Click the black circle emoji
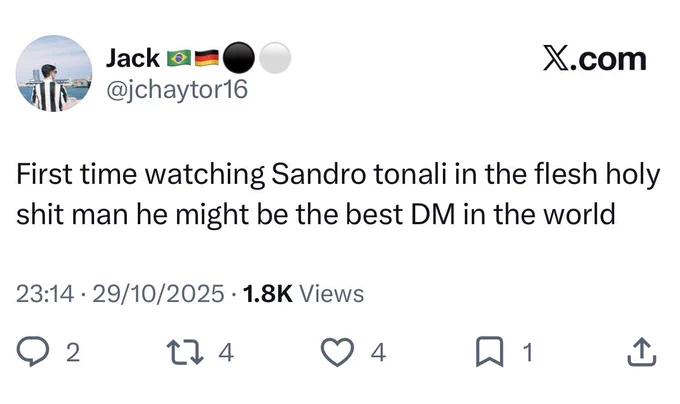The image size is (680, 404). coord(239,58)
